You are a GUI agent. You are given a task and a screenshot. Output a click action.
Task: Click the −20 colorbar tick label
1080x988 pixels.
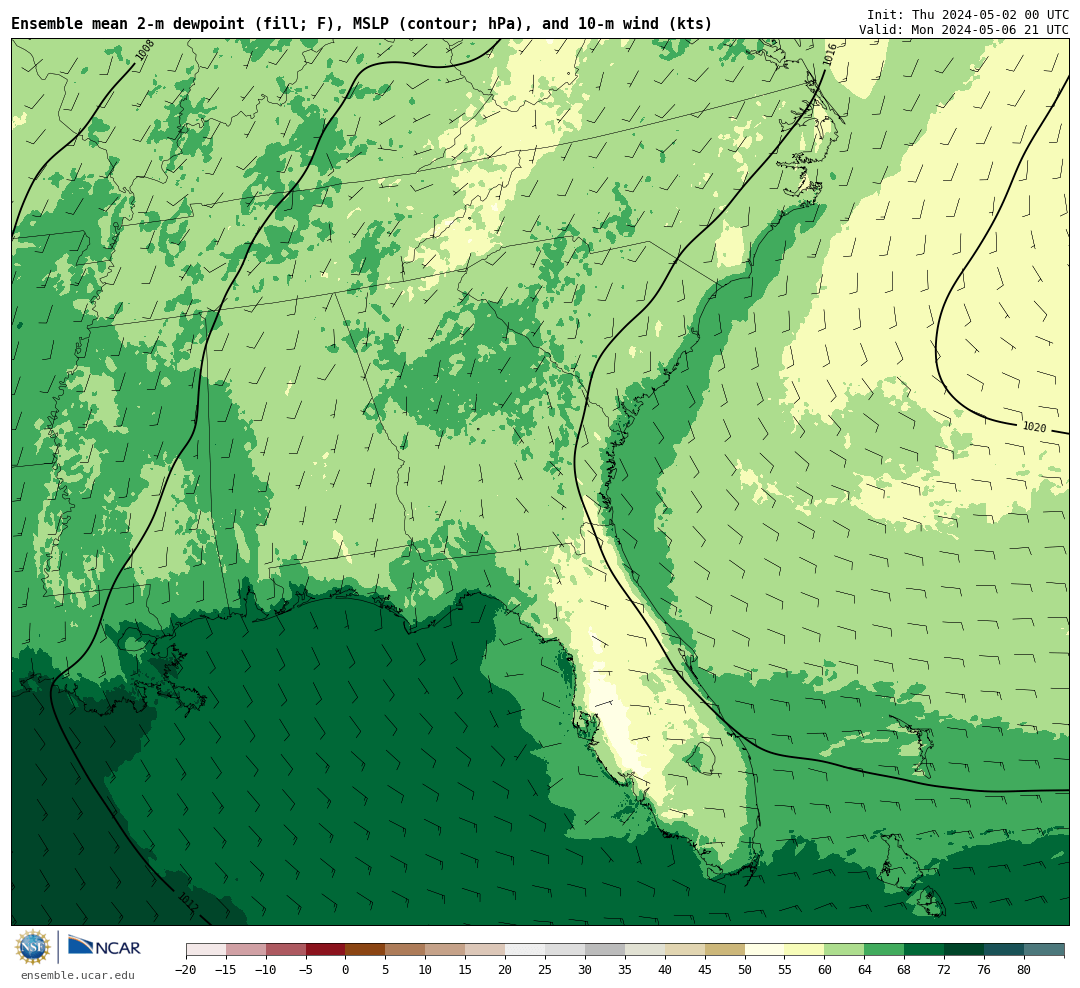click(186, 969)
